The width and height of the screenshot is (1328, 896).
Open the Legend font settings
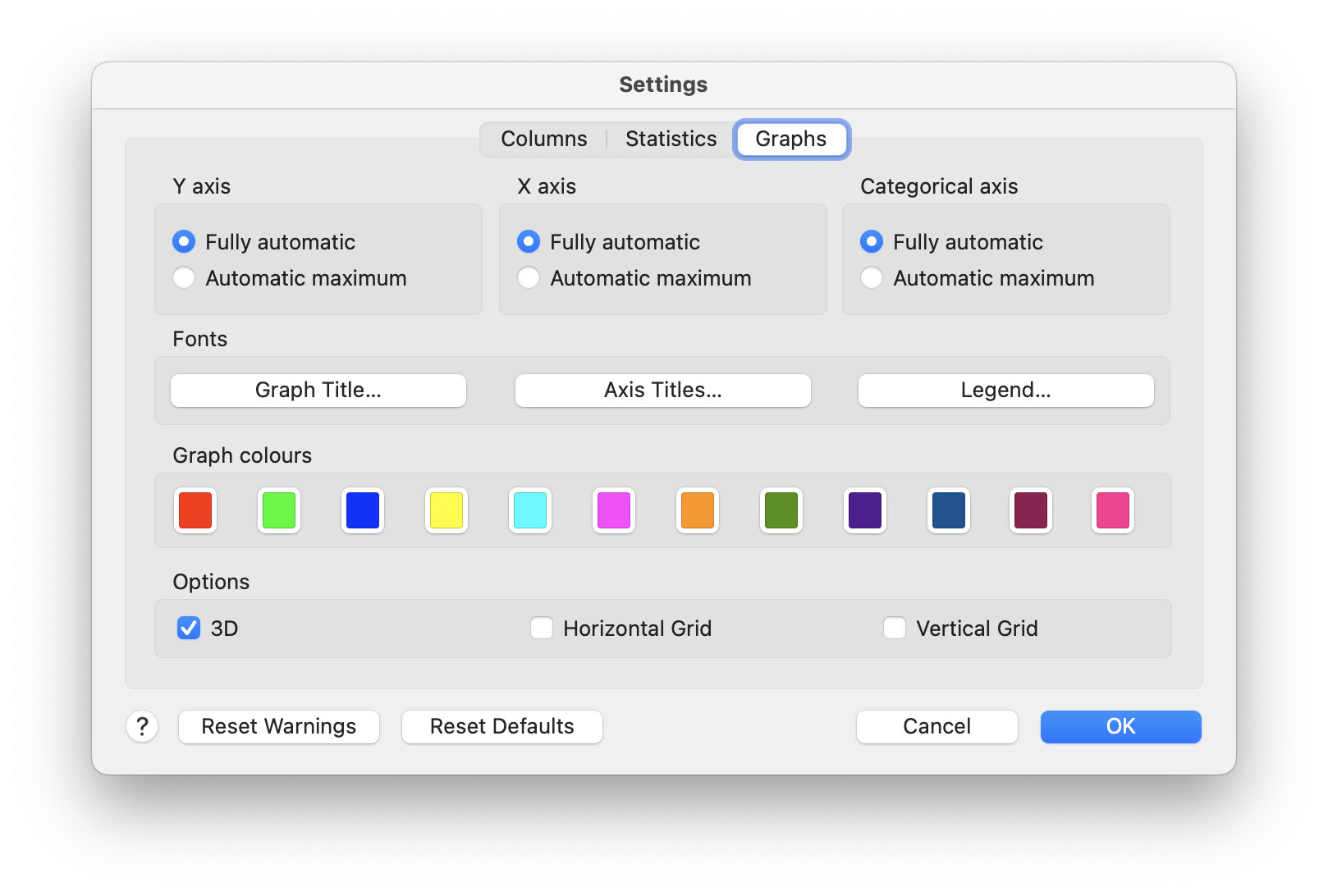coord(1005,391)
